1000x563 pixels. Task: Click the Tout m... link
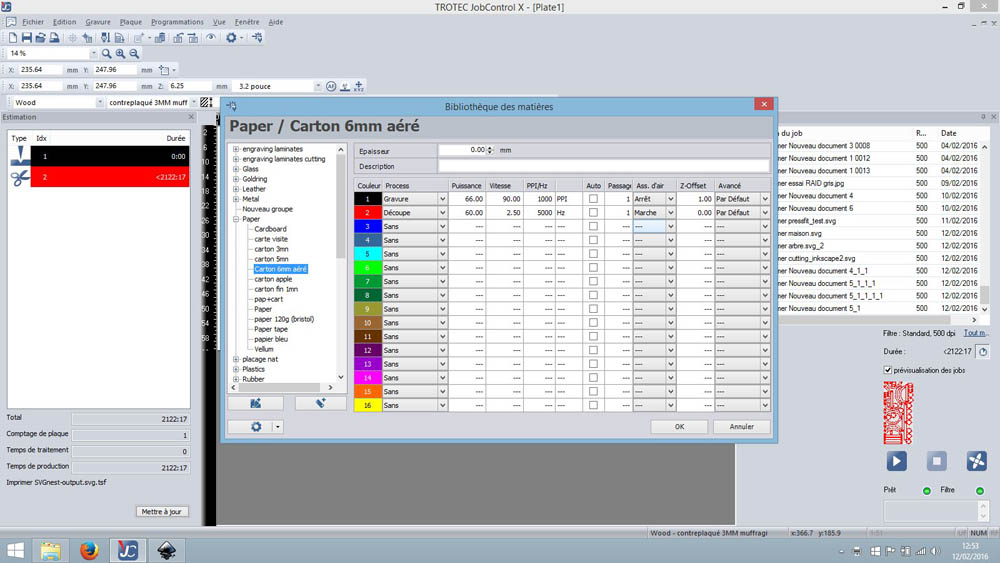coord(975,333)
